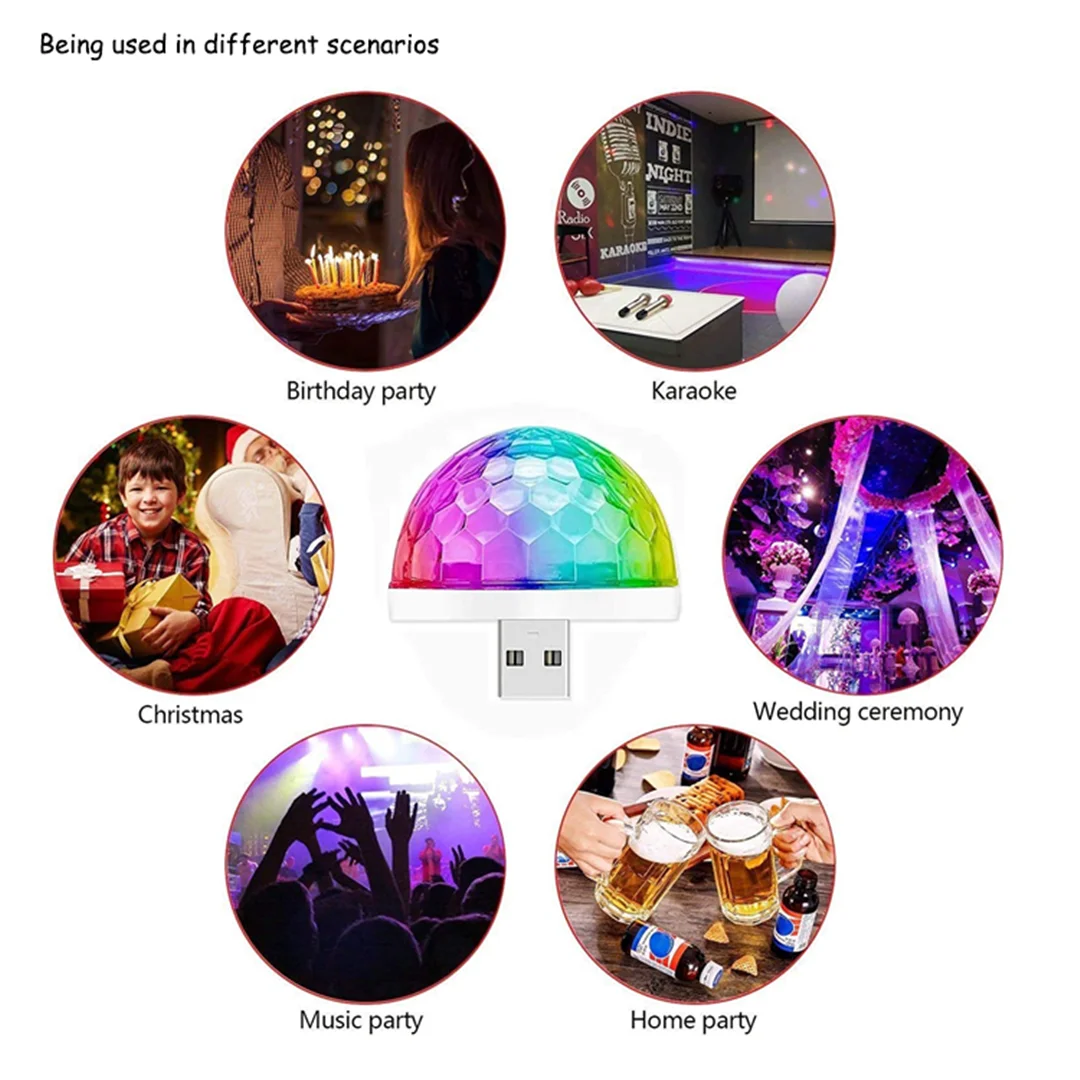Select the 'Christmas' label text
This screenshot has height=1080, width=1080.
(x=190, y=715)
